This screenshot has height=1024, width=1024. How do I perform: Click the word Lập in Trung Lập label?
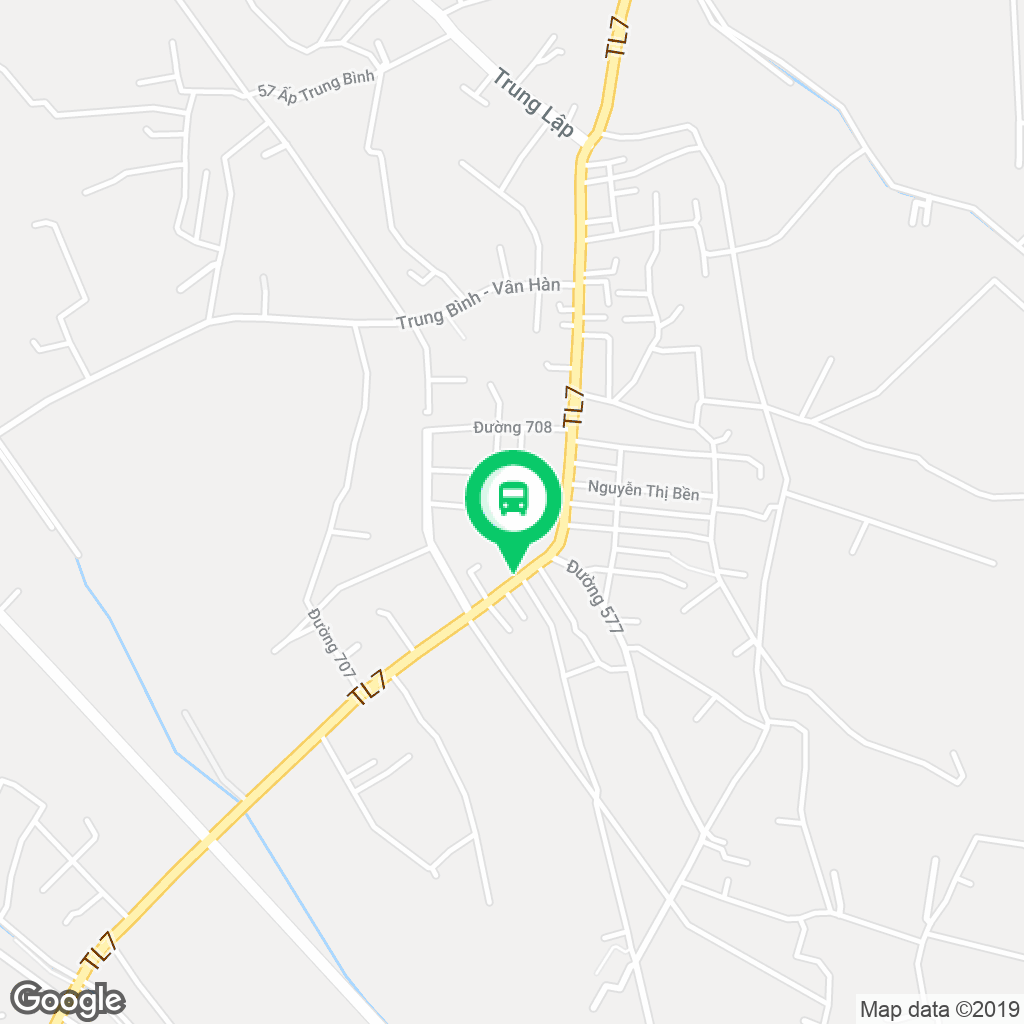coord(556,121)
